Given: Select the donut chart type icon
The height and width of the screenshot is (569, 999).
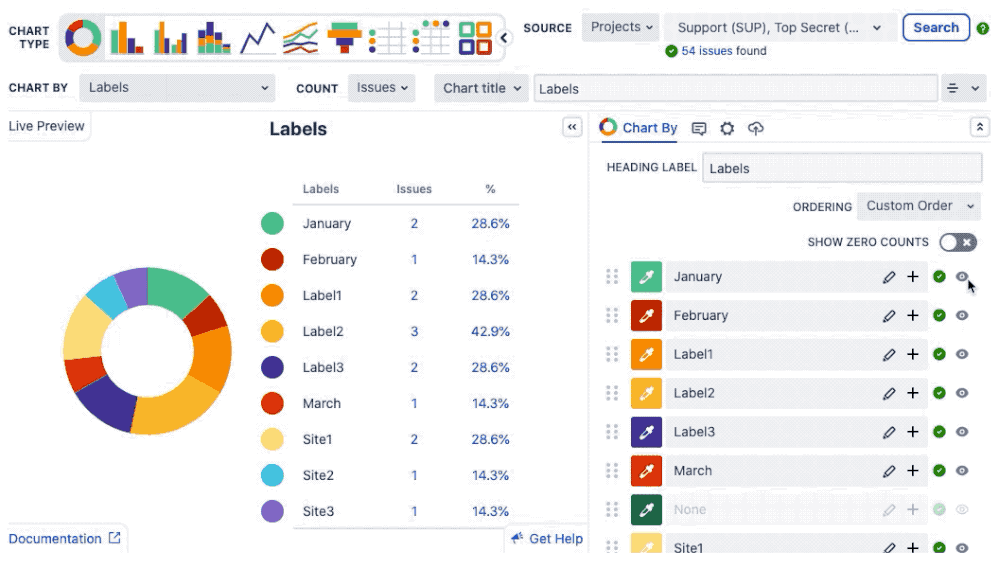Looking at the screenshot, I should click(83, 38).
